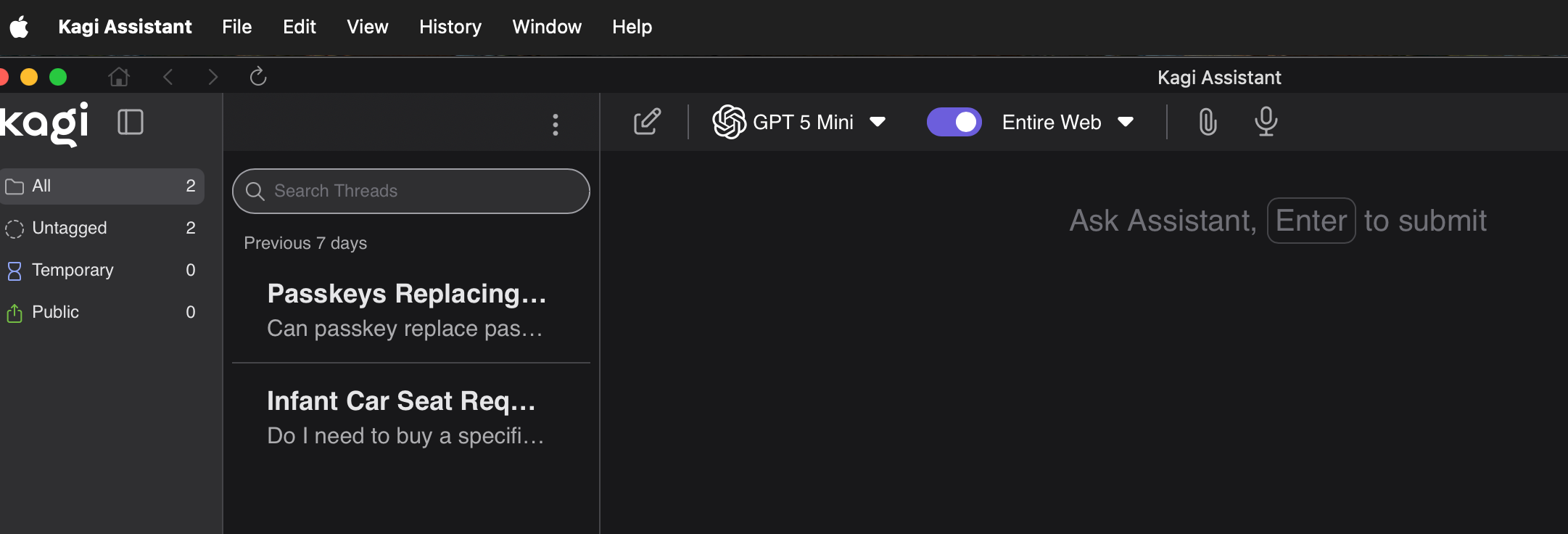Click the home icon in the toolbar
Viewport: 1568px width, 534px height.
(x=119, y=76)
